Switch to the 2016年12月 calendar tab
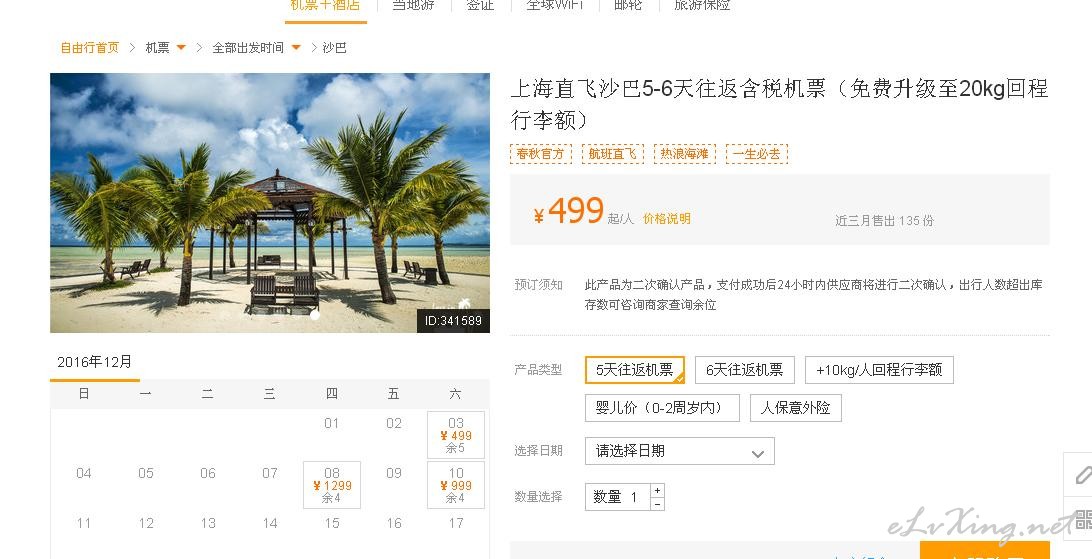 click(95, 362)
